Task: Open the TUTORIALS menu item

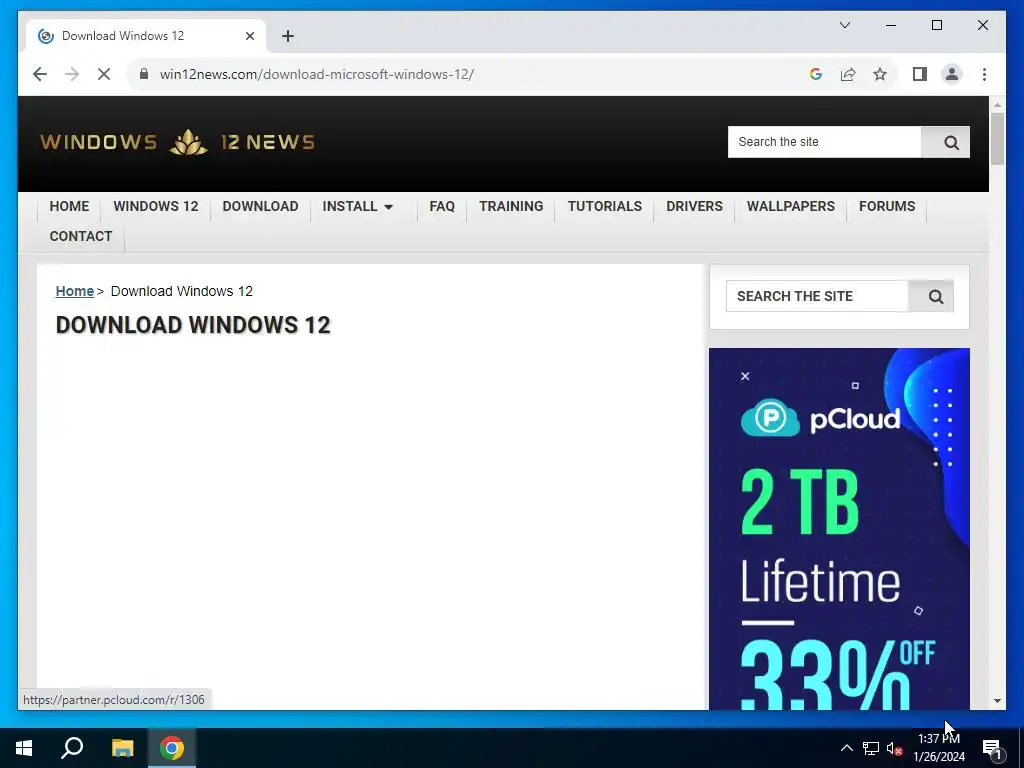Action: coord(605,206)
